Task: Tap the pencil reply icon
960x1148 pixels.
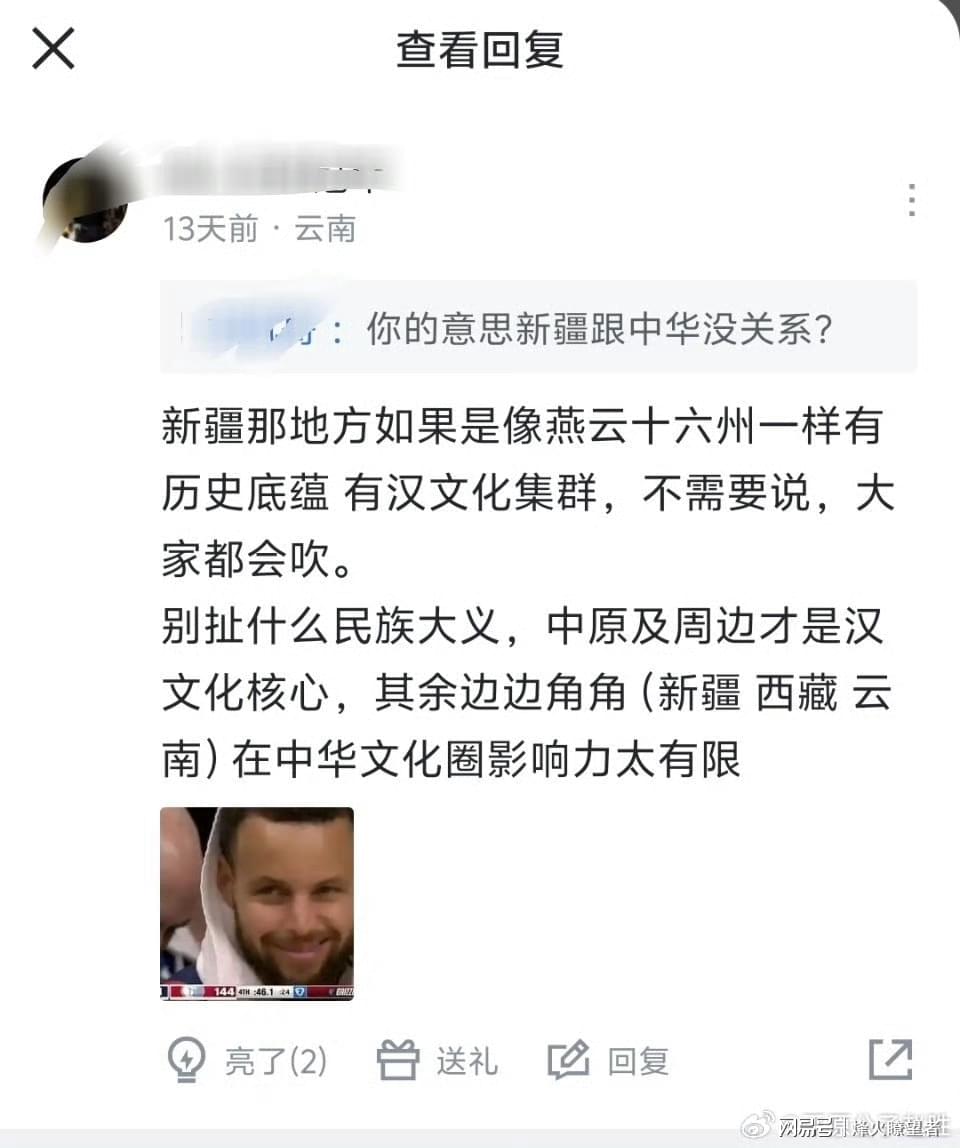Action: coord(568,1059)
